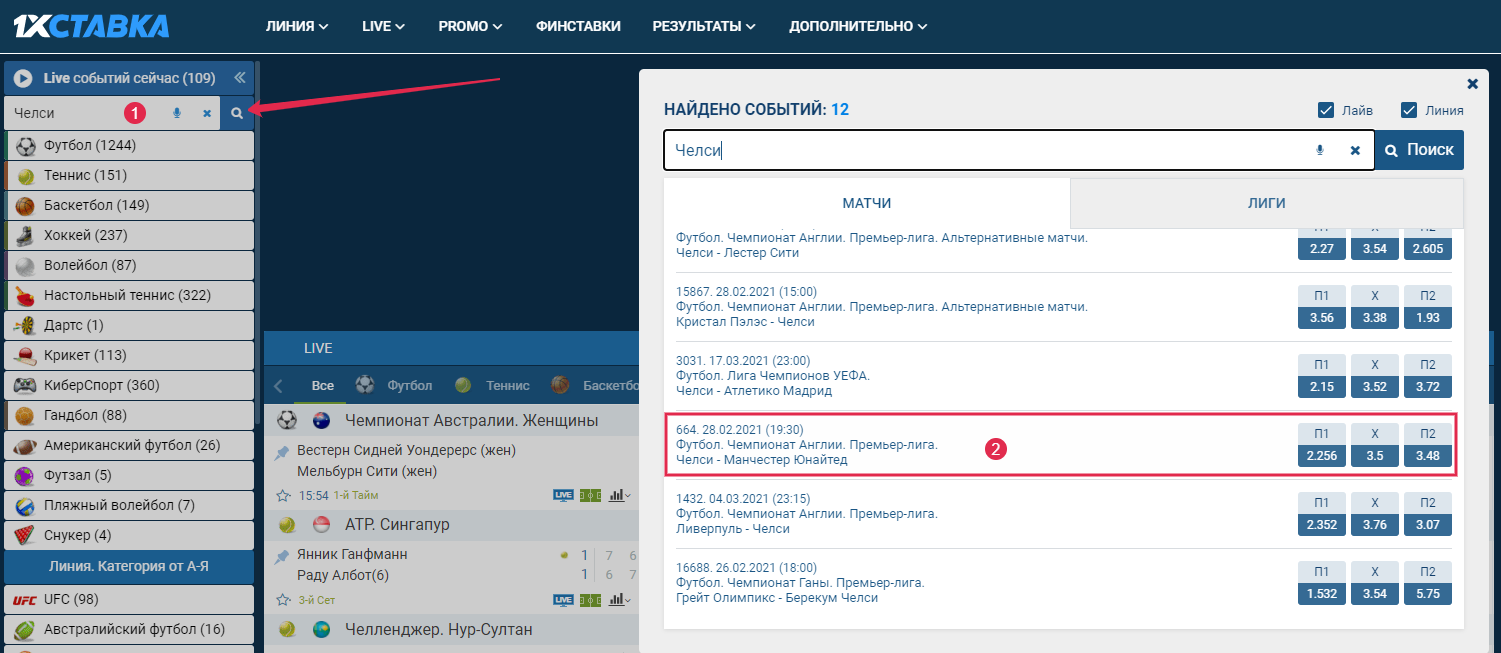
Task: Open Челси - Манчестер Юнайтед match
Action: coord(761,459)
